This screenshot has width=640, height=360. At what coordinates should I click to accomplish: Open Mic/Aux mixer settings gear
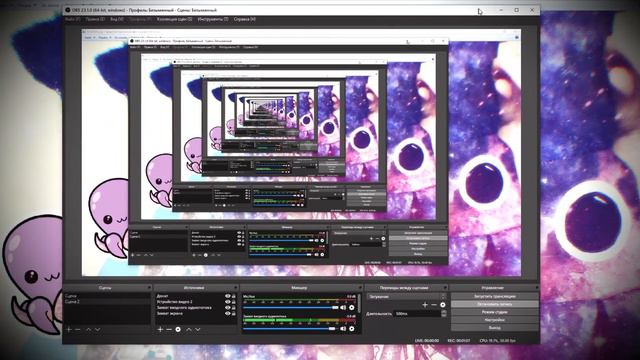click(x=351, y=307)
